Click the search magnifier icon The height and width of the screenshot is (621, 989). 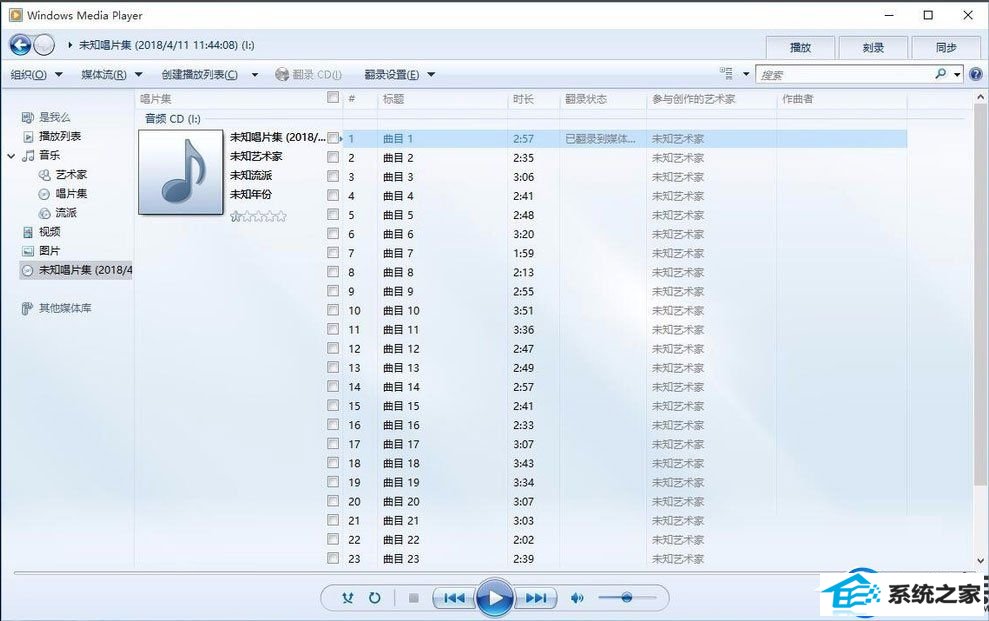940,74
